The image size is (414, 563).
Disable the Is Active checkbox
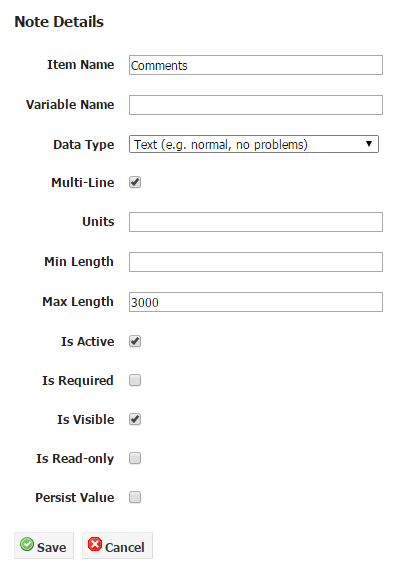point(135,341)
